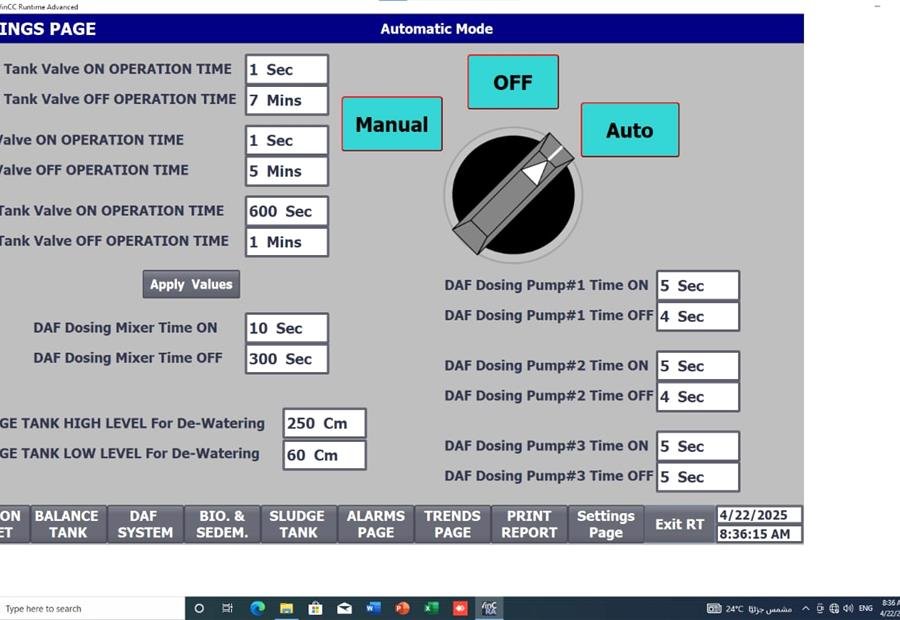Edit DAF Dosing Mixer Time ON field
The width and height of the screenshot is (900, 620).
pyautogui.click(x=287, y=328)
